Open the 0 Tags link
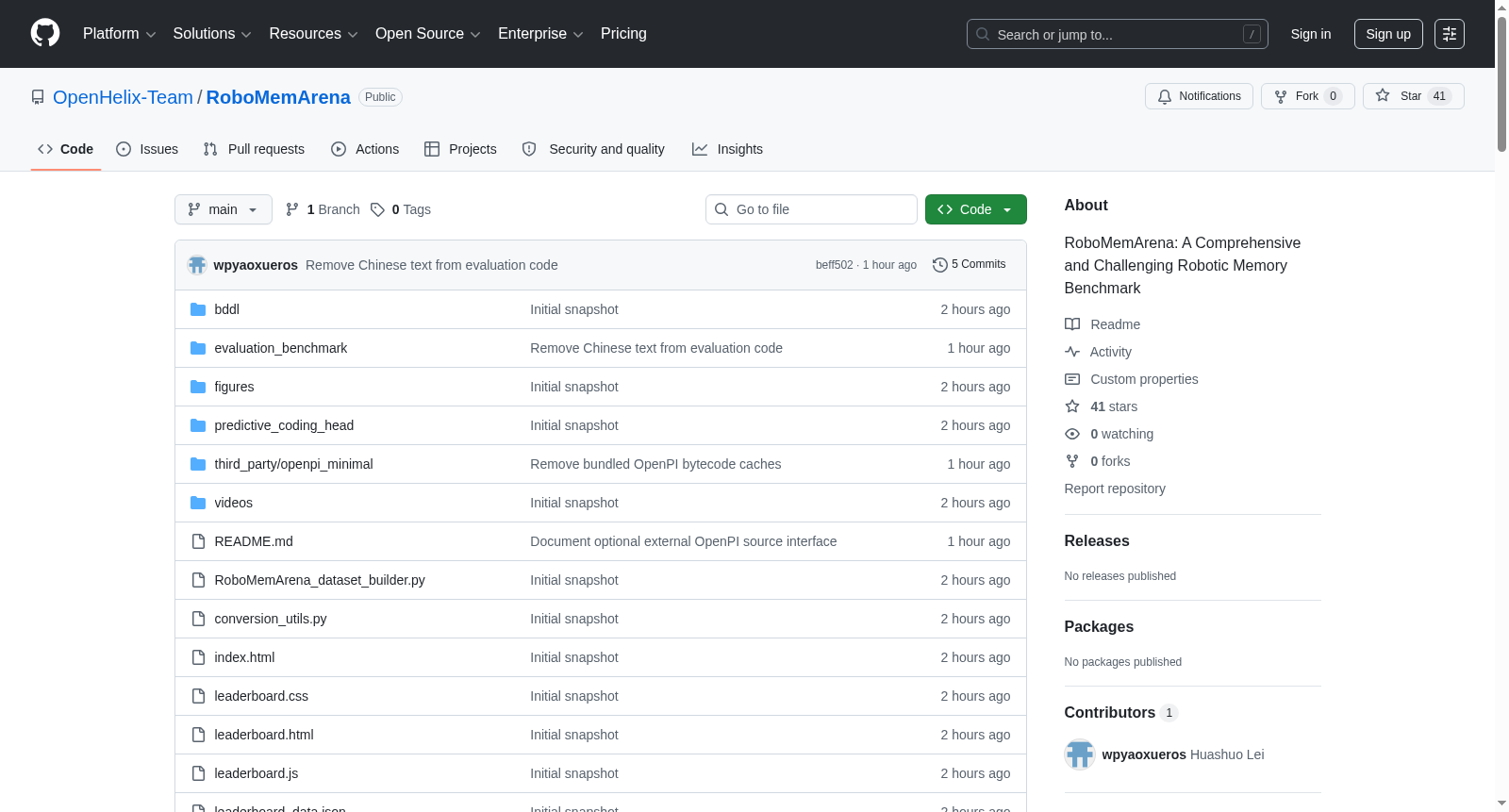The height and width of the screenshot is (812, 1509). click(x=401, y=209)
